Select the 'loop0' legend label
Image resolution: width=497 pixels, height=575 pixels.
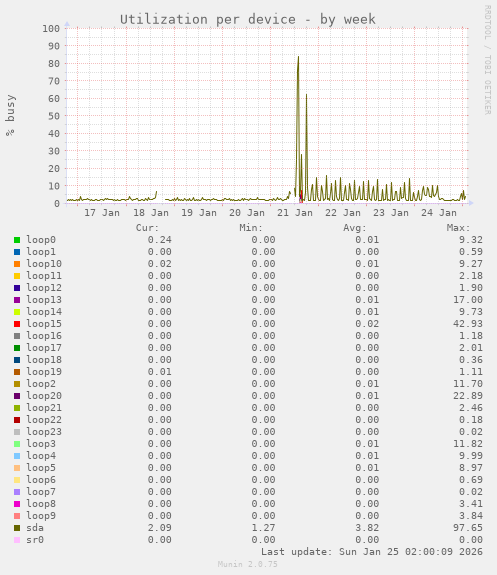click(x=41, y=240)
